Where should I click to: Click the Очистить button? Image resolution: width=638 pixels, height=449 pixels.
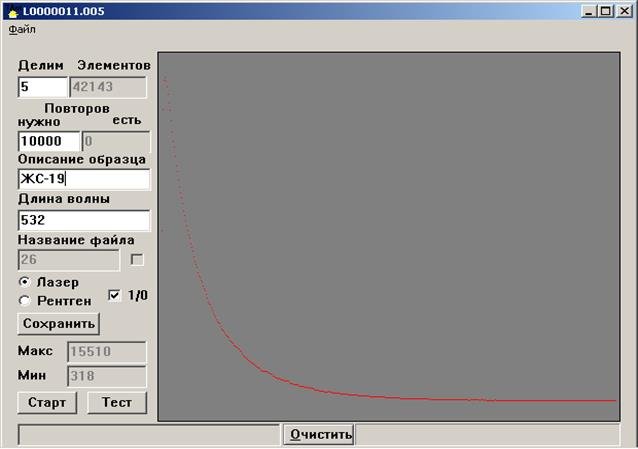pyautogui.click(x=319, y=434)
